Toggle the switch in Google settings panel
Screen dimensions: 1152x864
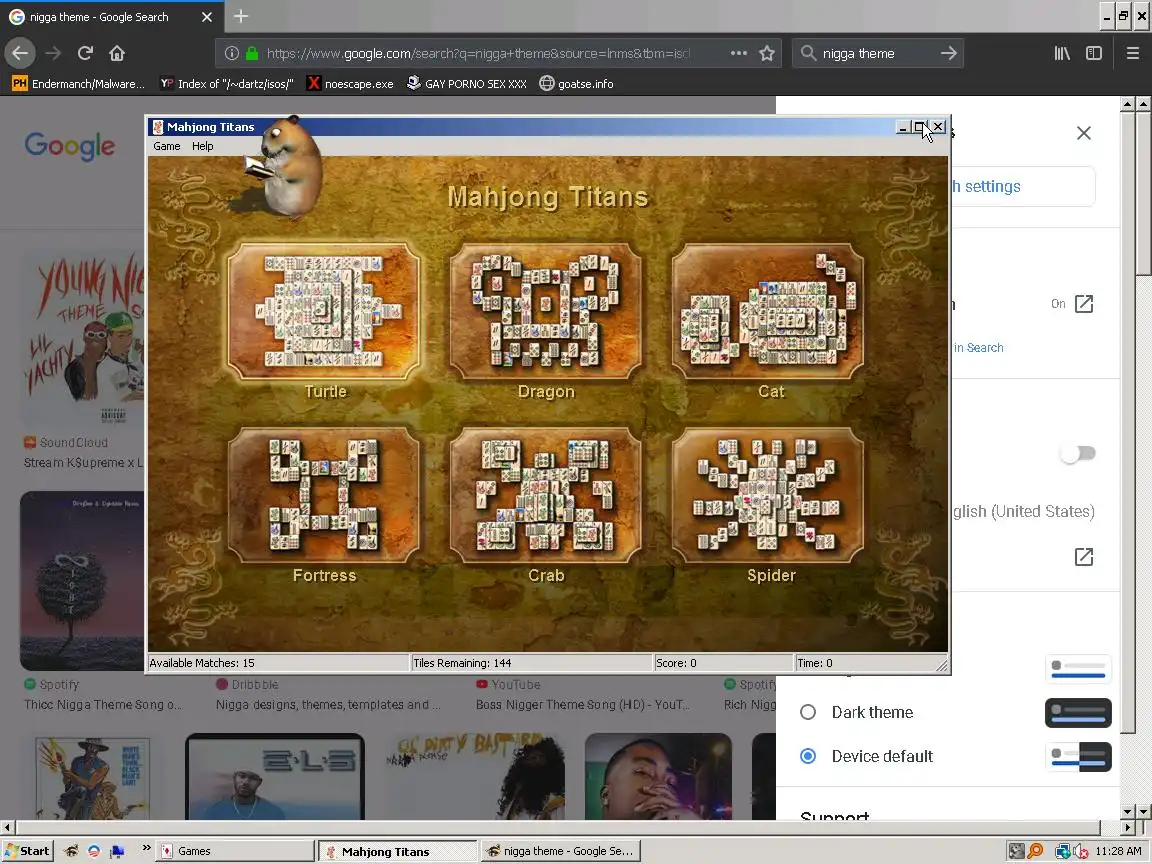(x=1078, y=453)
